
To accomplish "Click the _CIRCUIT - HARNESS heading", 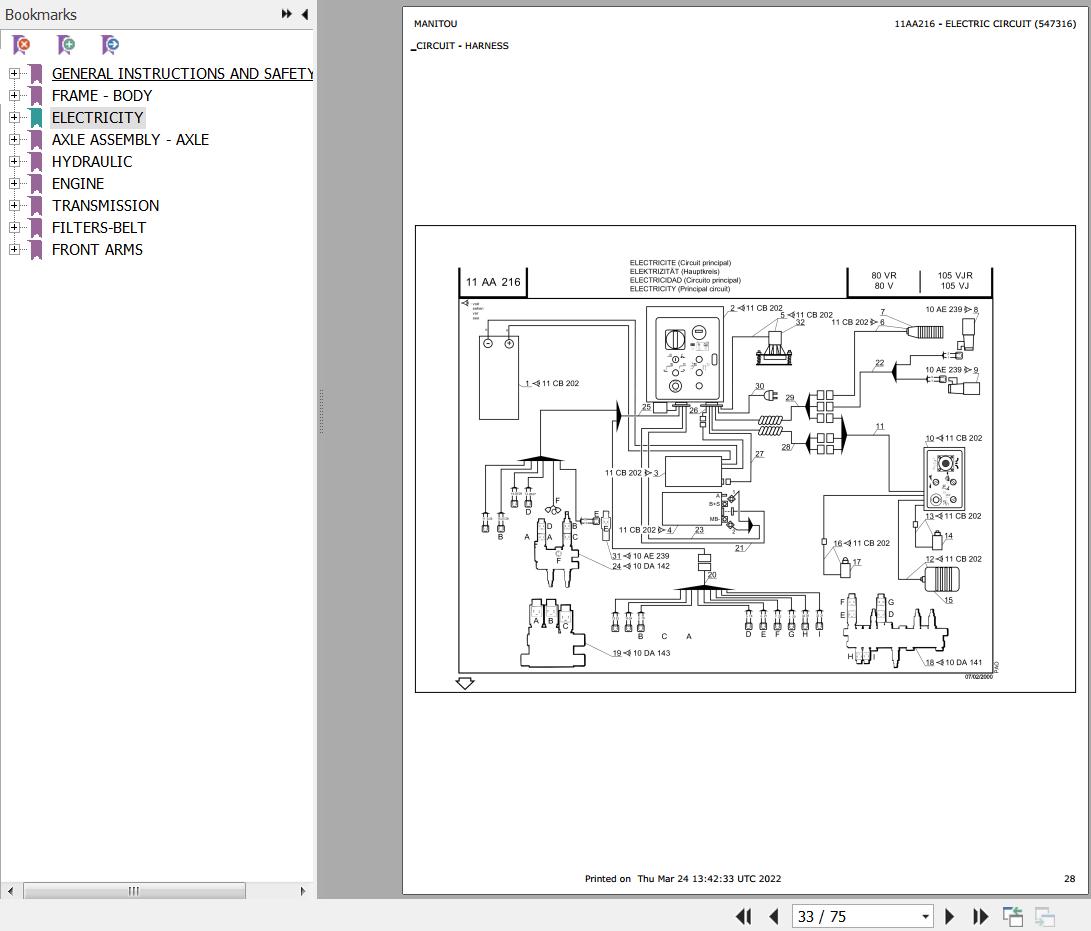I will 460,46.
